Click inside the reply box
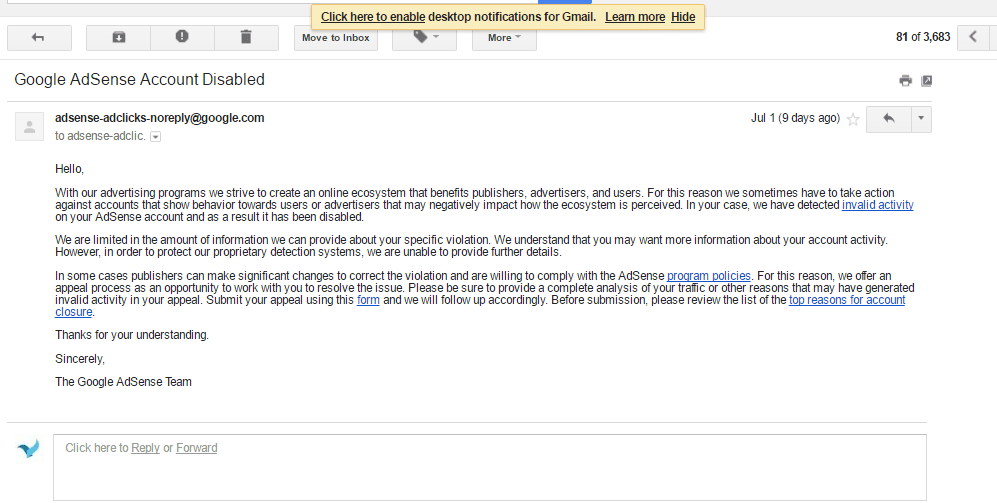 [x=490, y=468]
